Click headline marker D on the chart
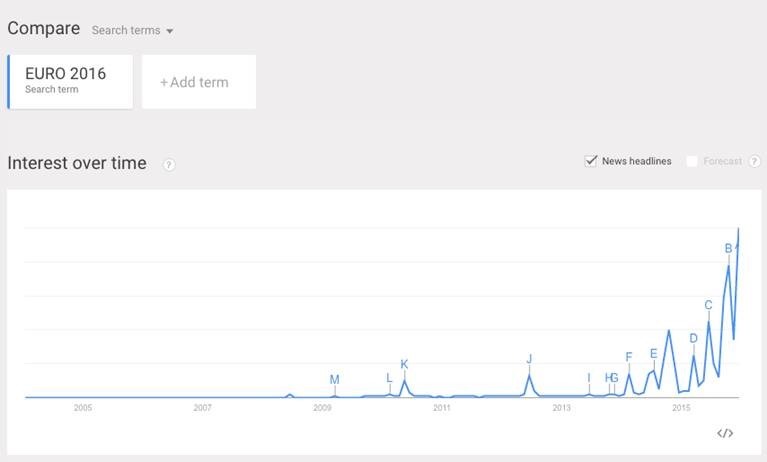767x462 pixels. (693, 338)
